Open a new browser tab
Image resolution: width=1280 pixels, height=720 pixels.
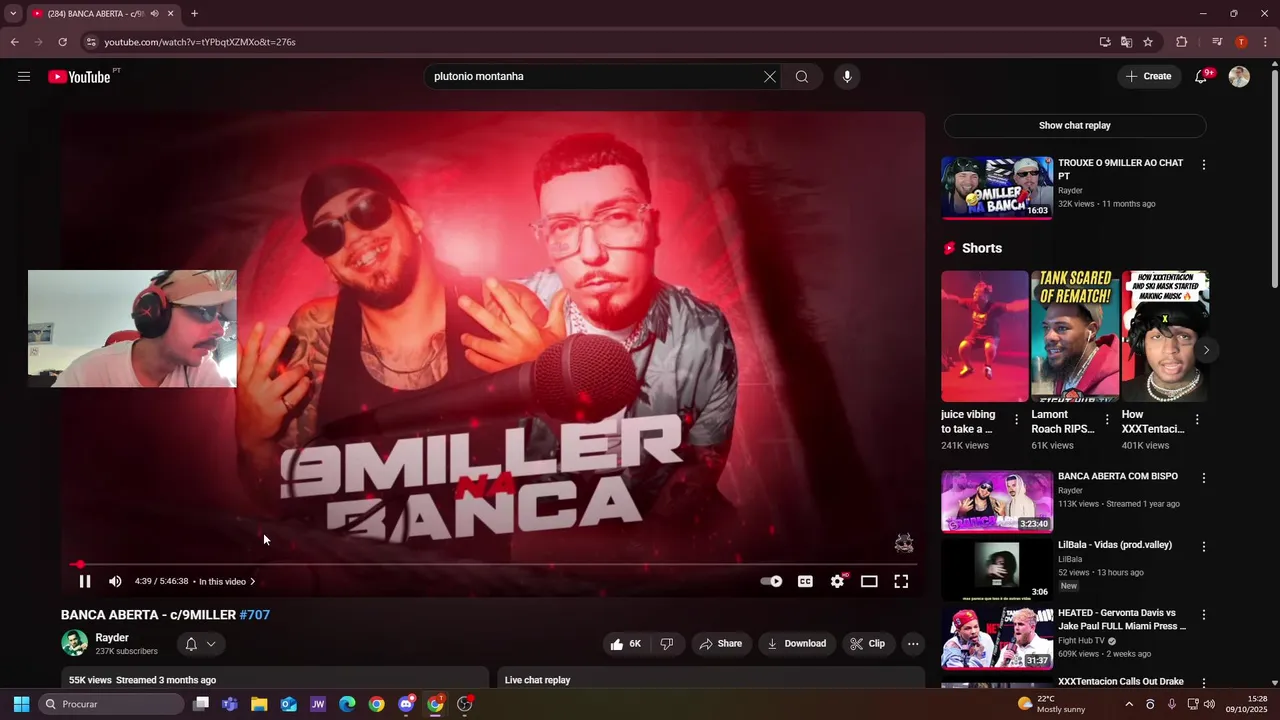tap(194, 13)
